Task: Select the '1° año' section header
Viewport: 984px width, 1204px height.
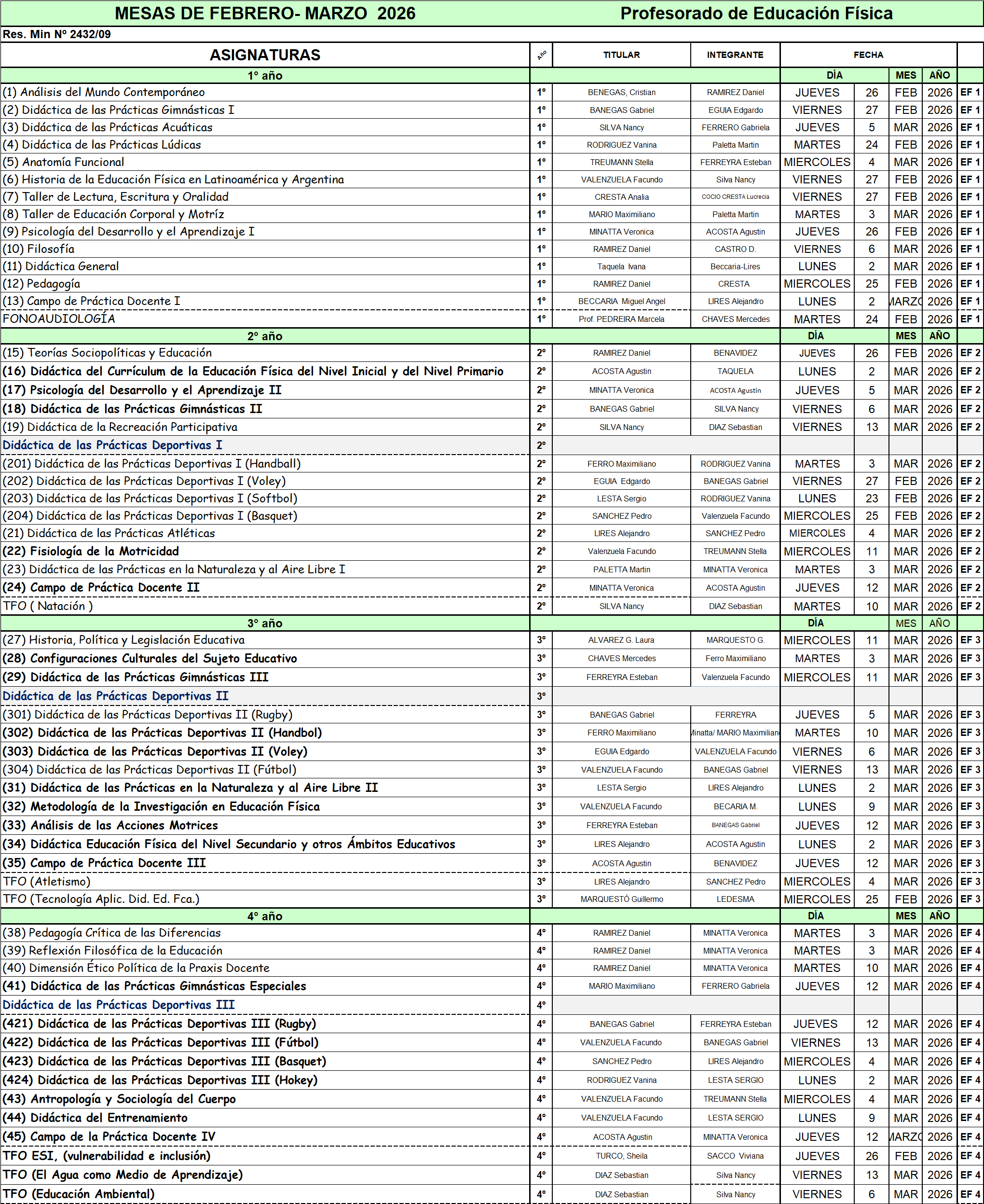Action: tap(265, 75)
